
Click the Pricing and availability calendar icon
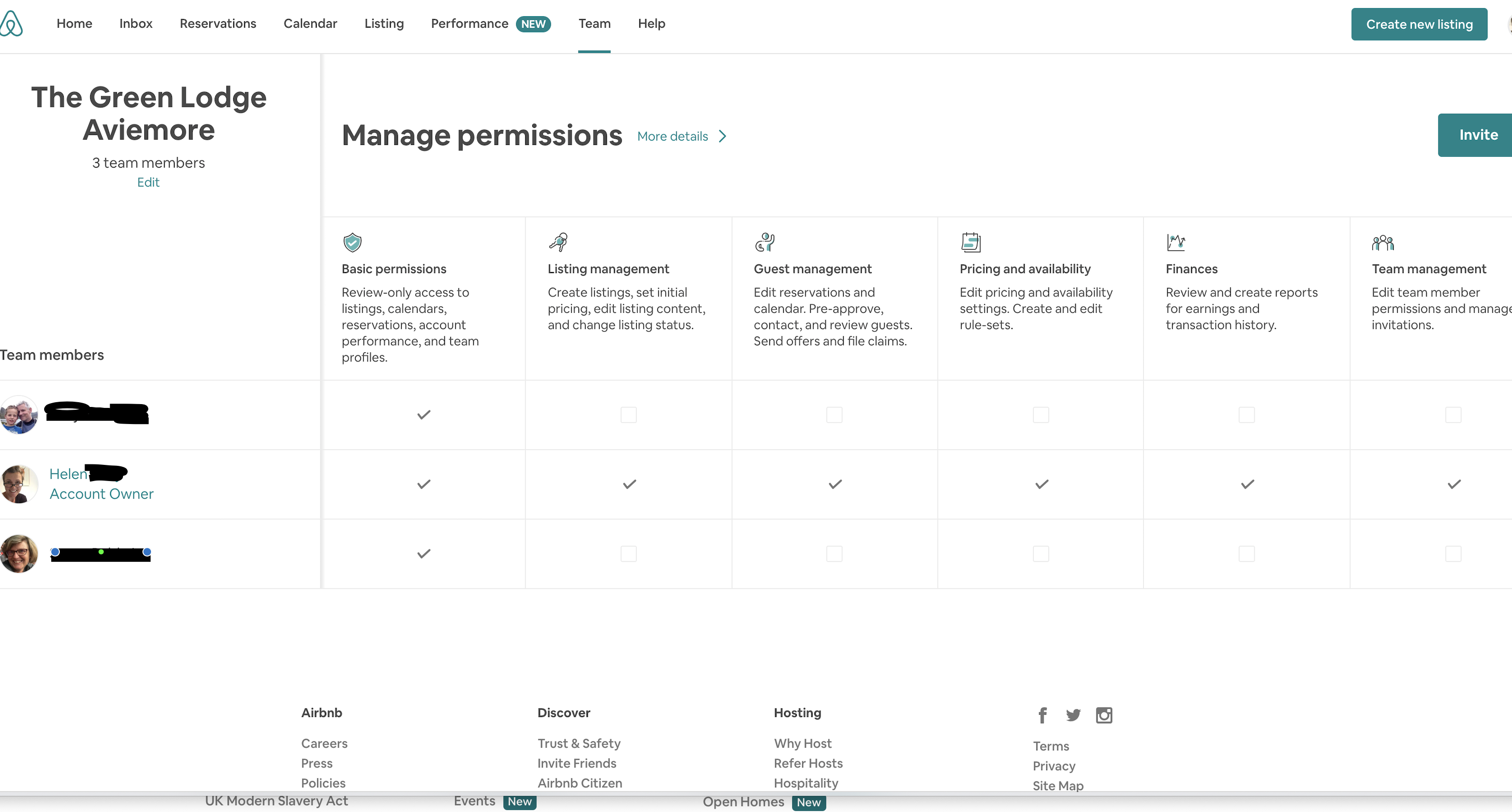point(971,241)
